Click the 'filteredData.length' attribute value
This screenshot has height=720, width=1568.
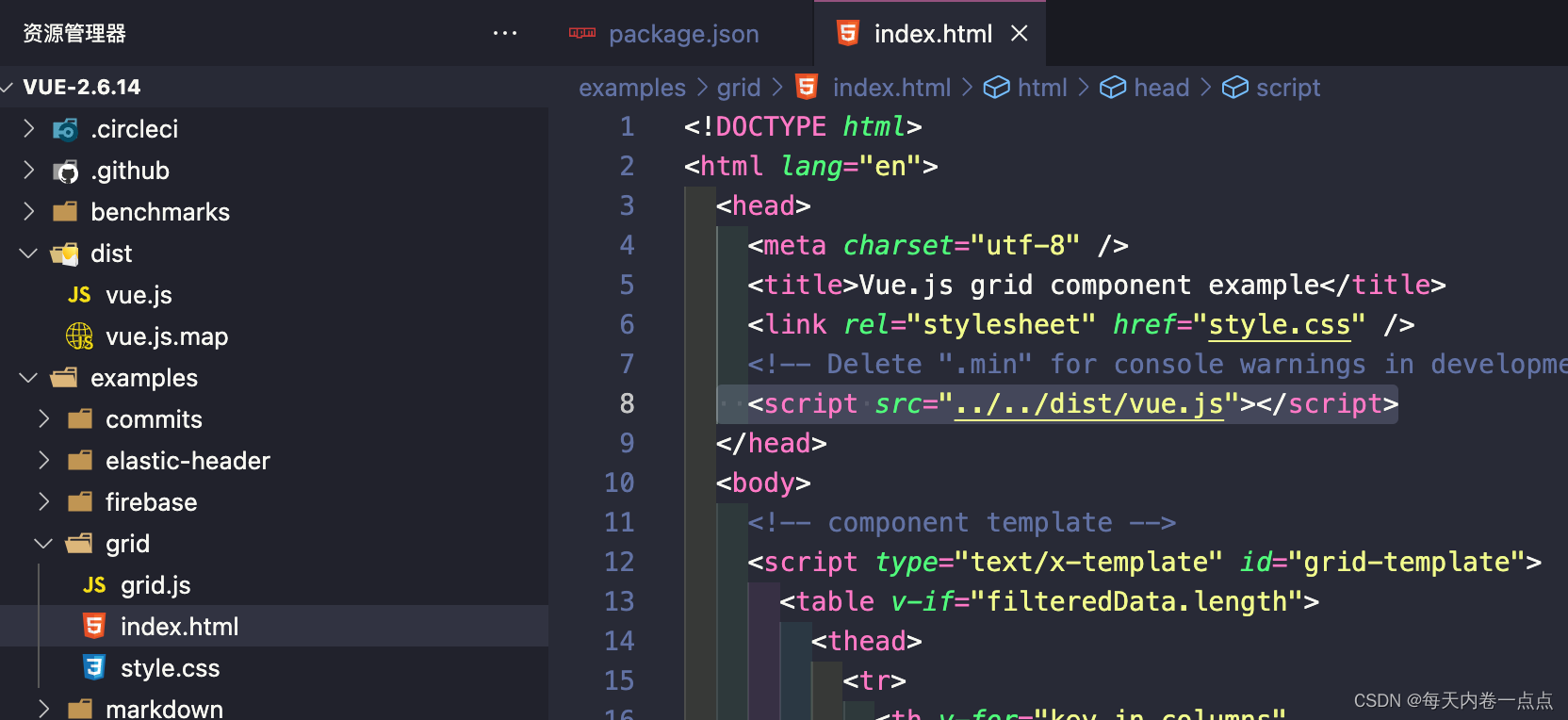1136,601
